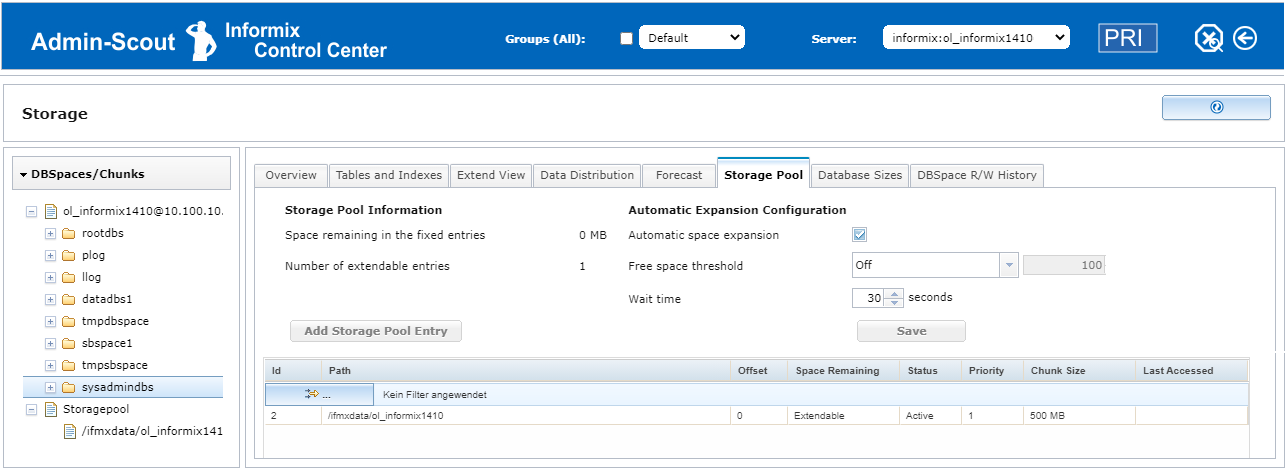
Task: Collapse the DBSpaces/Chunks panel
Action: pyautogui.click(x=23, y=174)
